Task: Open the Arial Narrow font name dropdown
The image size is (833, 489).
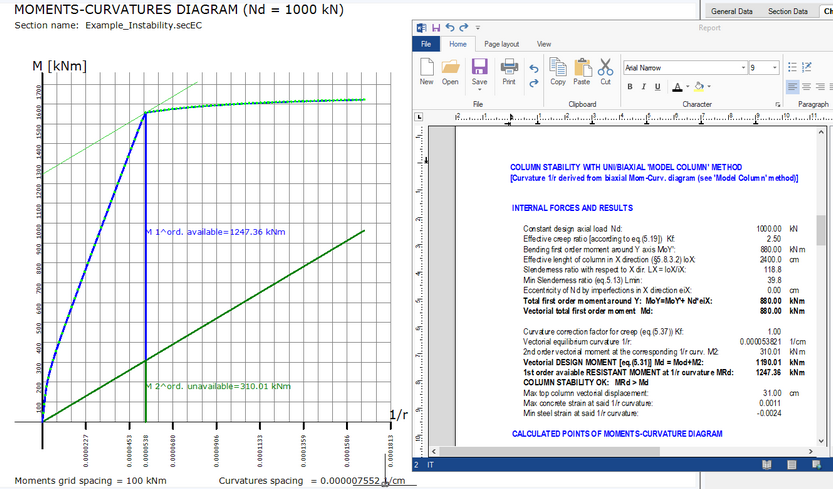Action: [x=743, y=68]
